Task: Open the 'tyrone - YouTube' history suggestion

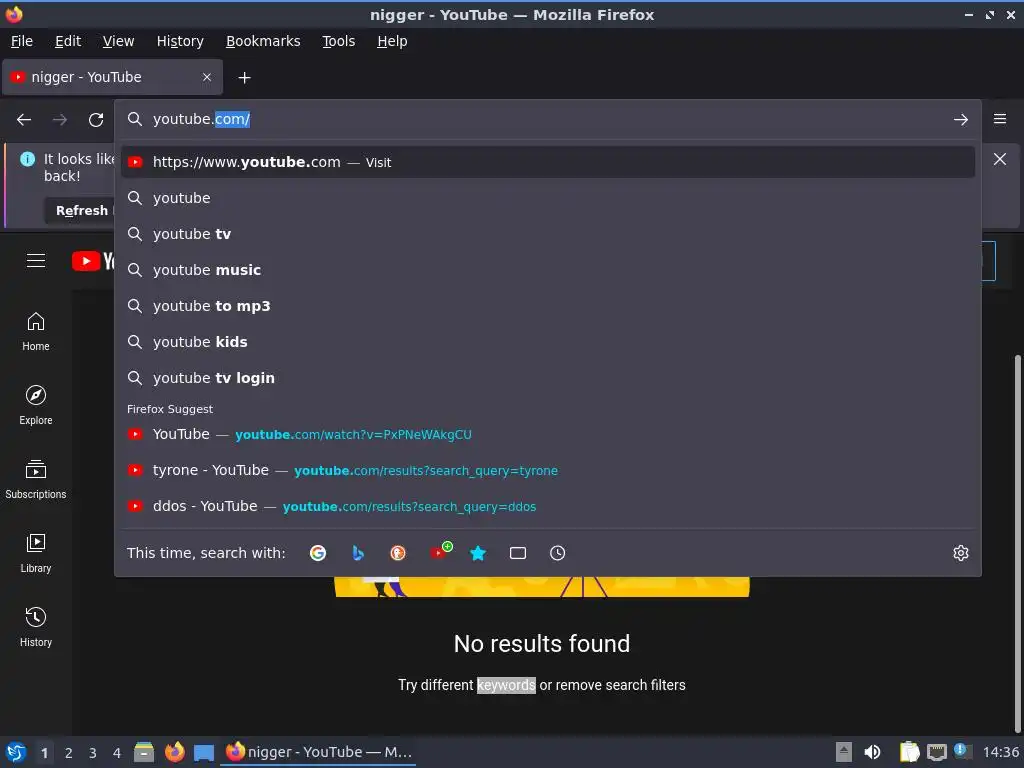Action: [x=547, y=470]
